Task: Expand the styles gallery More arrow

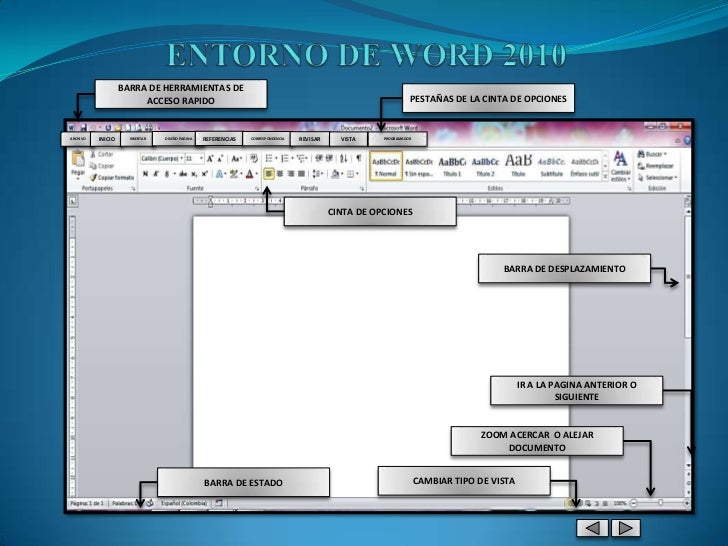Action: (605, 177)
